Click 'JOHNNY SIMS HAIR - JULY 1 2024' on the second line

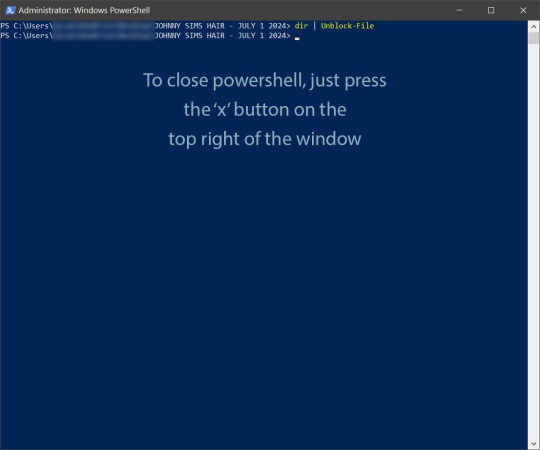point(220,35)
